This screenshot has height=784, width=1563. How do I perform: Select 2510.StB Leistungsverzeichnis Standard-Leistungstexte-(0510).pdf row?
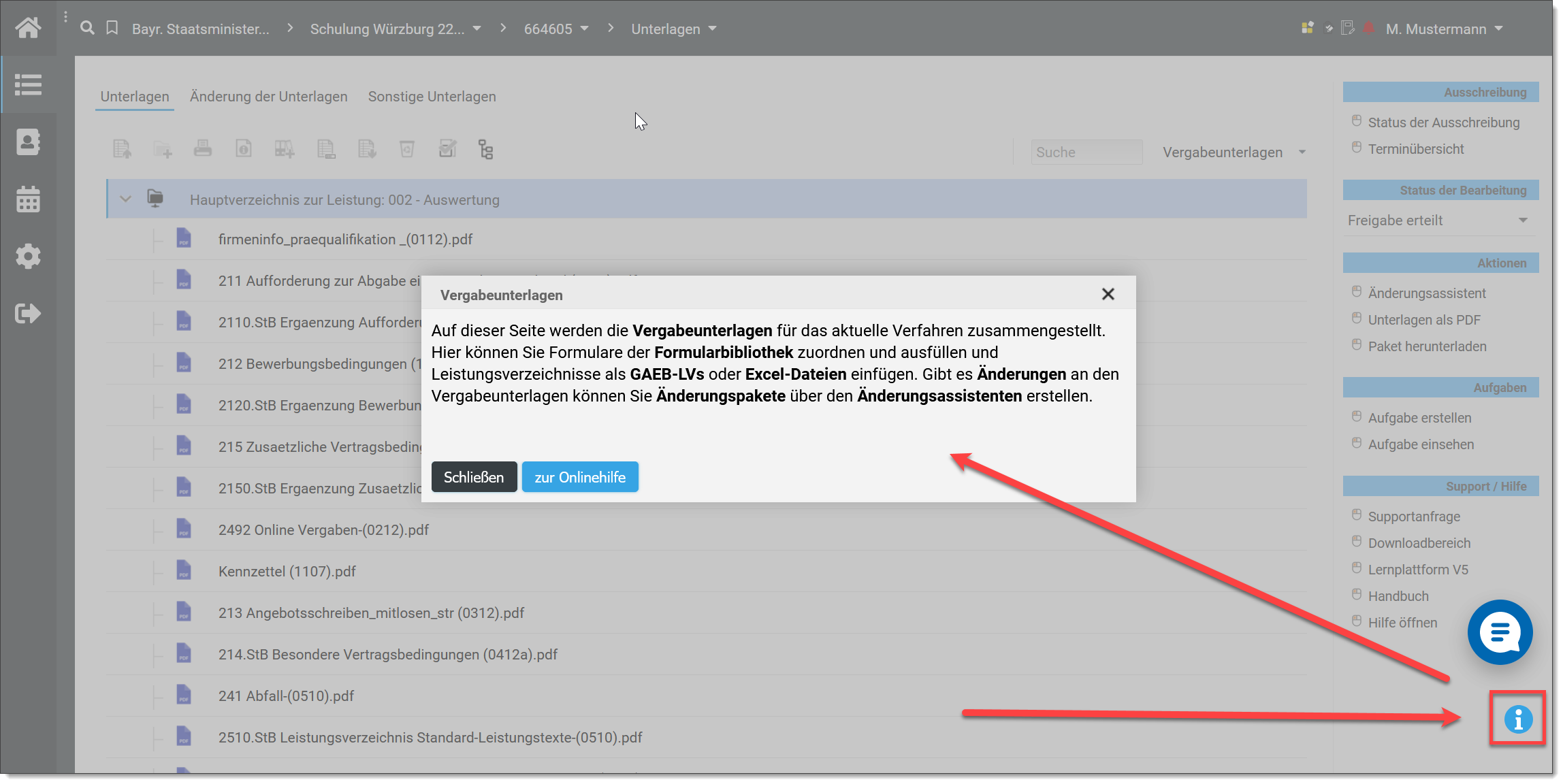[x=706, y=737]
